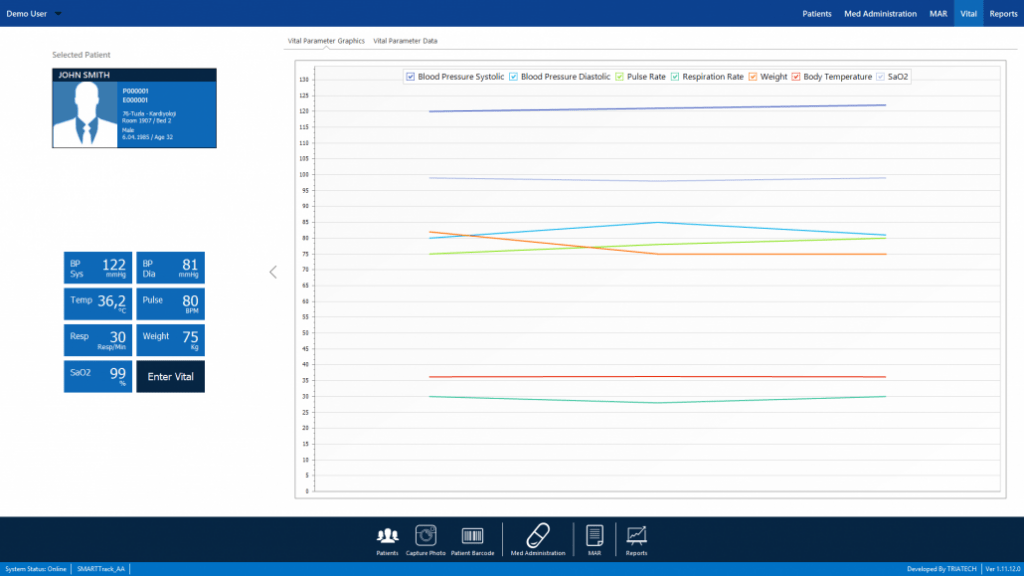Image resolution: width=1024 pixels, height=576 pixels.
Task: Disable the Body Temperature series checkbox
Action: (x=797, y=76)
